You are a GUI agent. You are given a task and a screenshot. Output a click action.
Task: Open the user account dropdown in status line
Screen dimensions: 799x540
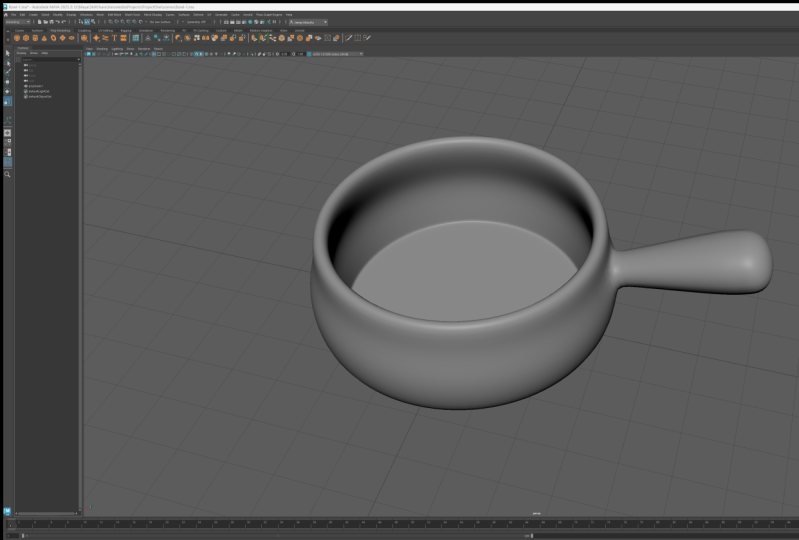[x=308, y=22]
